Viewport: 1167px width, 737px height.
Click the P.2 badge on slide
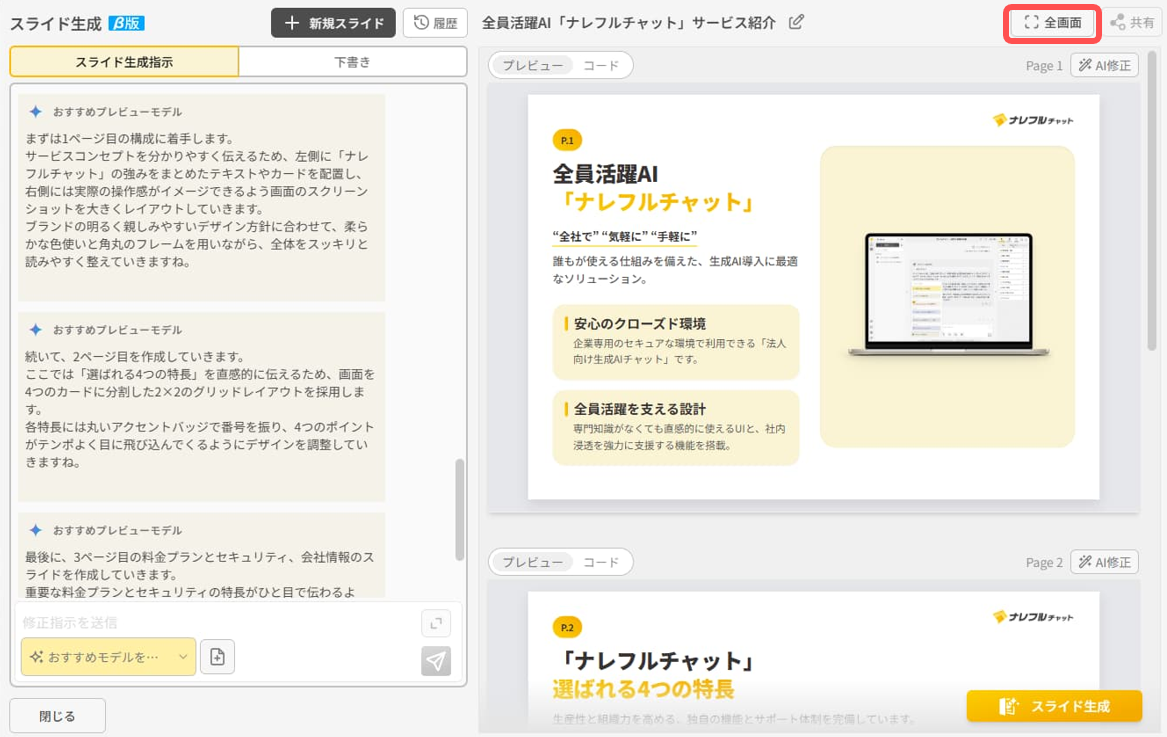coord(567,628)
